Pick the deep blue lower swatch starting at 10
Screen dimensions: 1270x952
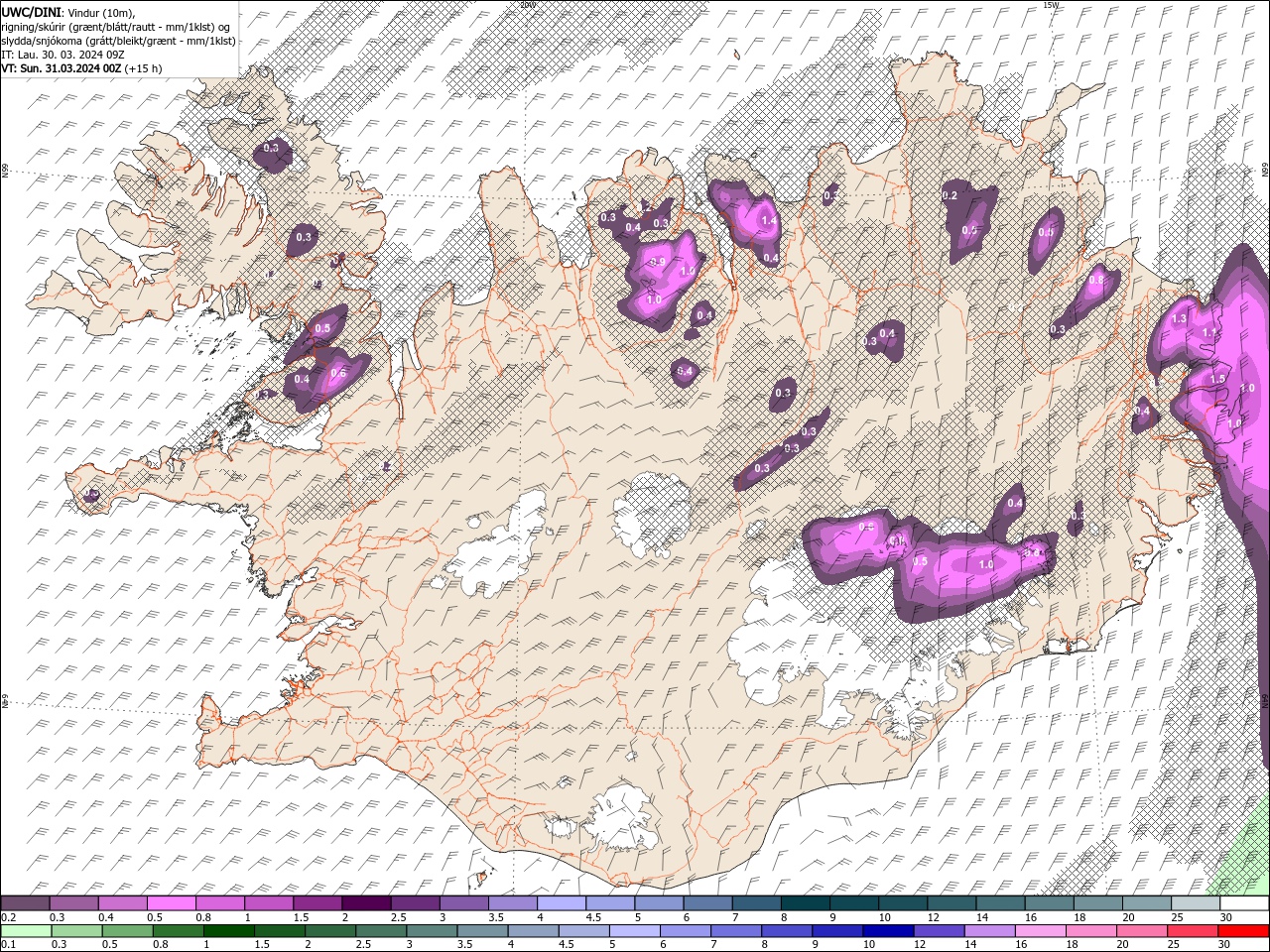click(888, 931)
